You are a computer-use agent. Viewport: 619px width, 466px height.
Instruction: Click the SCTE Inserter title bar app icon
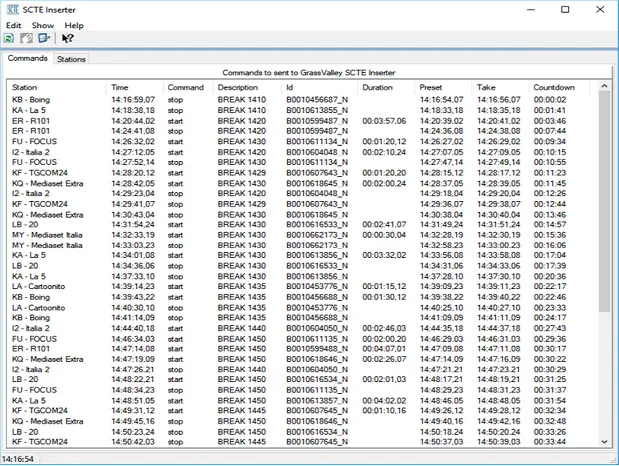tap(11, 9)
